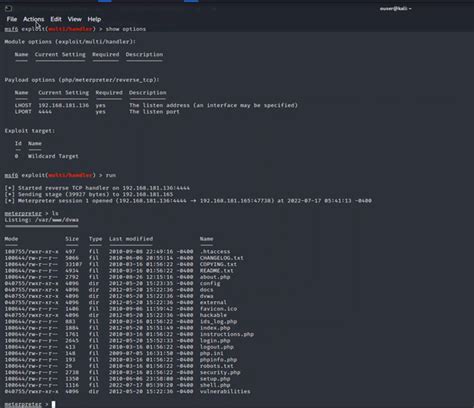Screen dimensions: 474x408
Task: Open the File menu
Action: coord(12,19)
